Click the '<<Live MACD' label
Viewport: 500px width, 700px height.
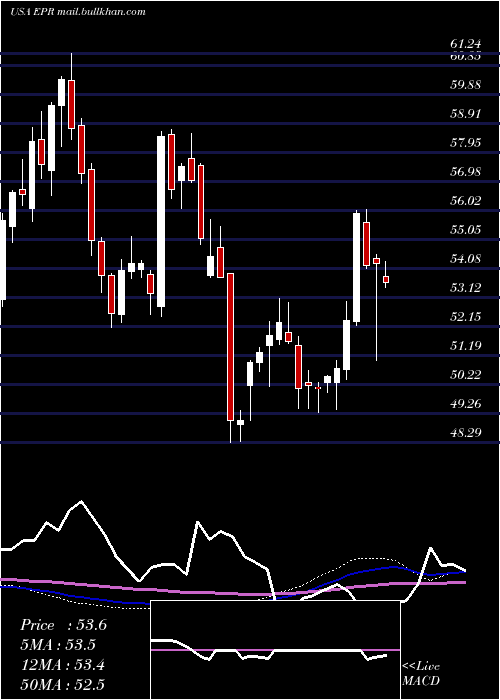421,673
